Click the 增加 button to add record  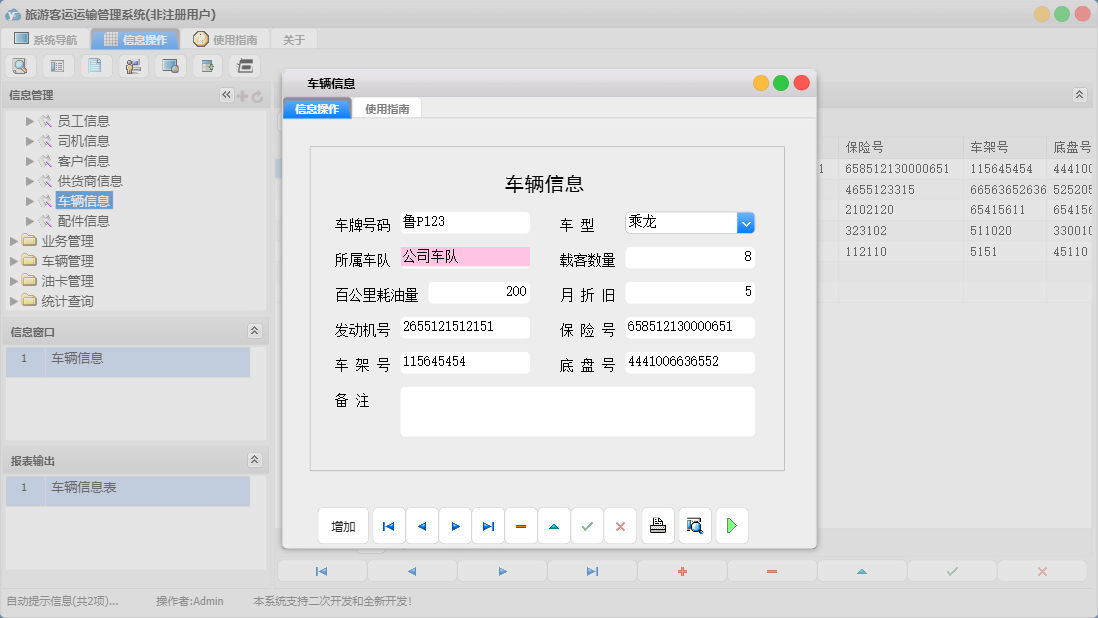pos(343,525)
